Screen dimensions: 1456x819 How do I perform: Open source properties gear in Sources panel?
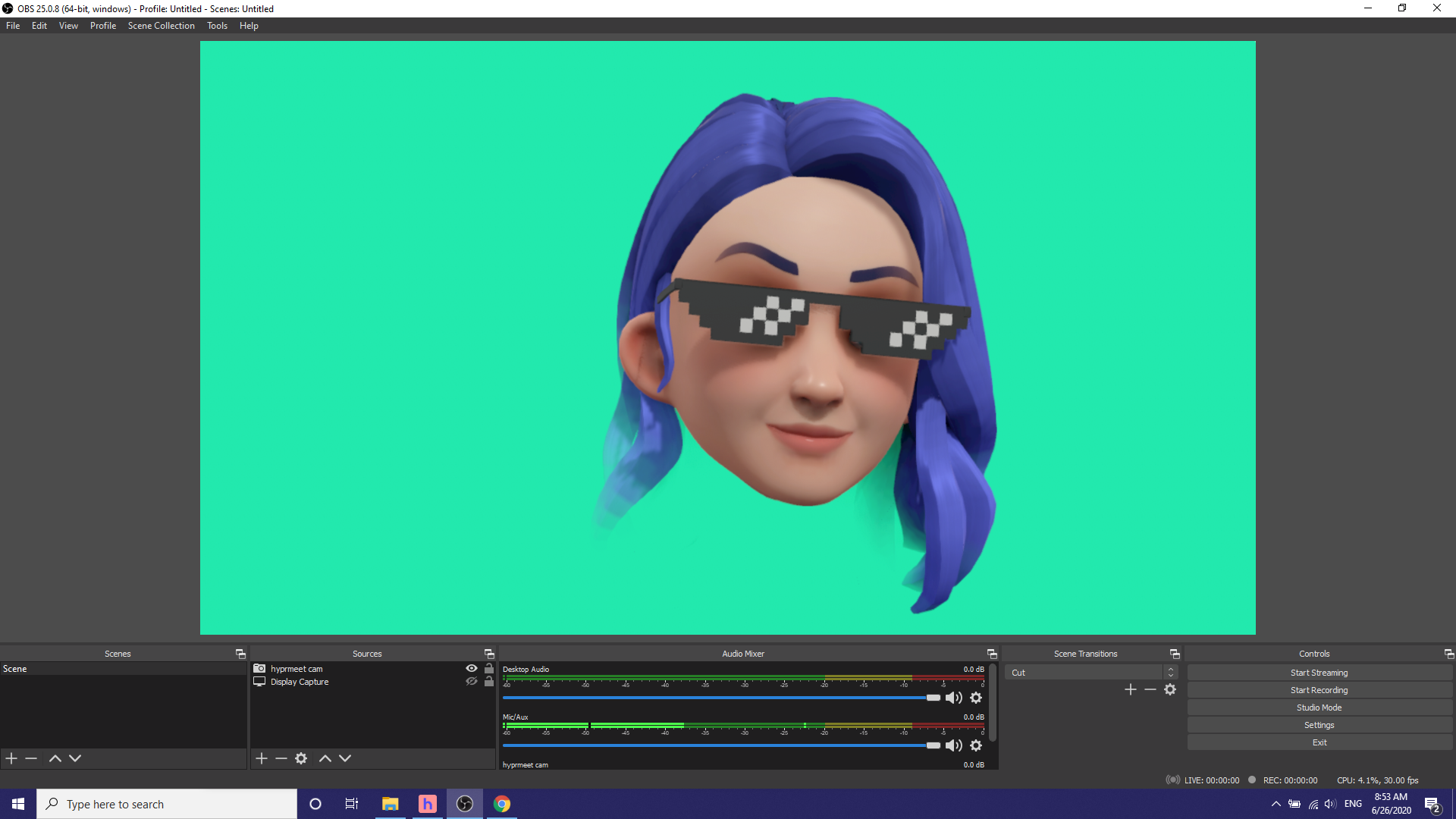[x=301, y=758]
